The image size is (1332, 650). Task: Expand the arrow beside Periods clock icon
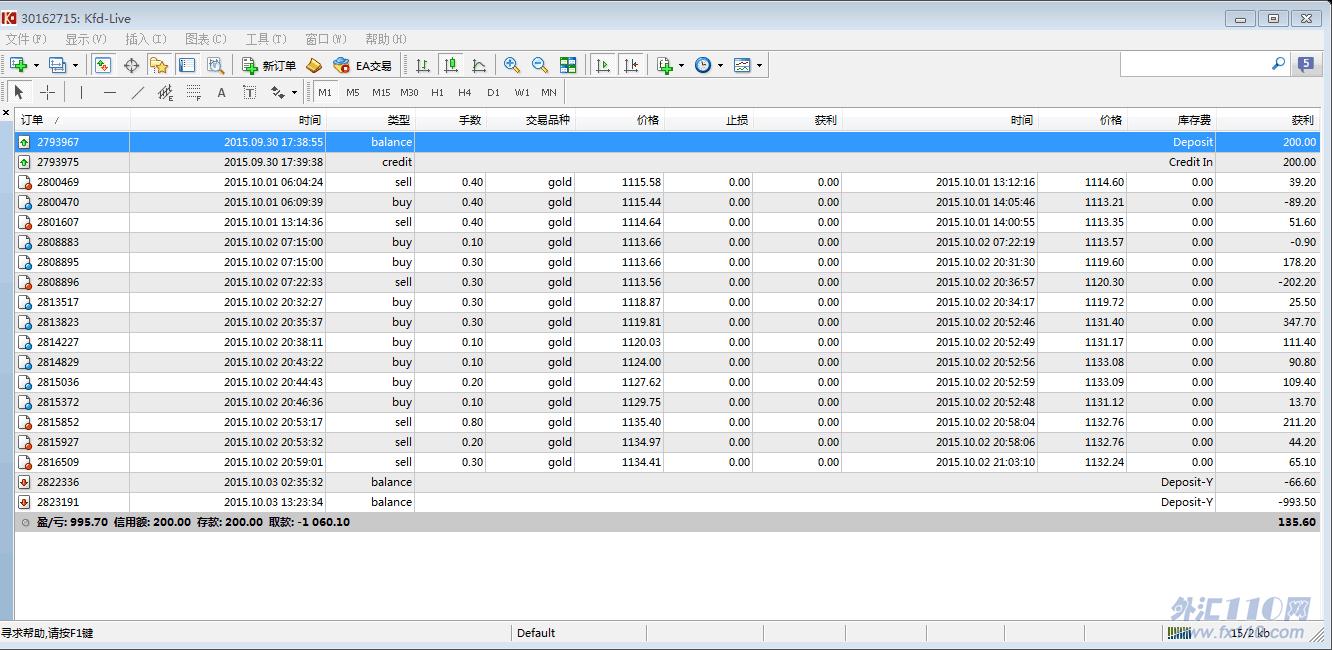(x=720, y=65)
